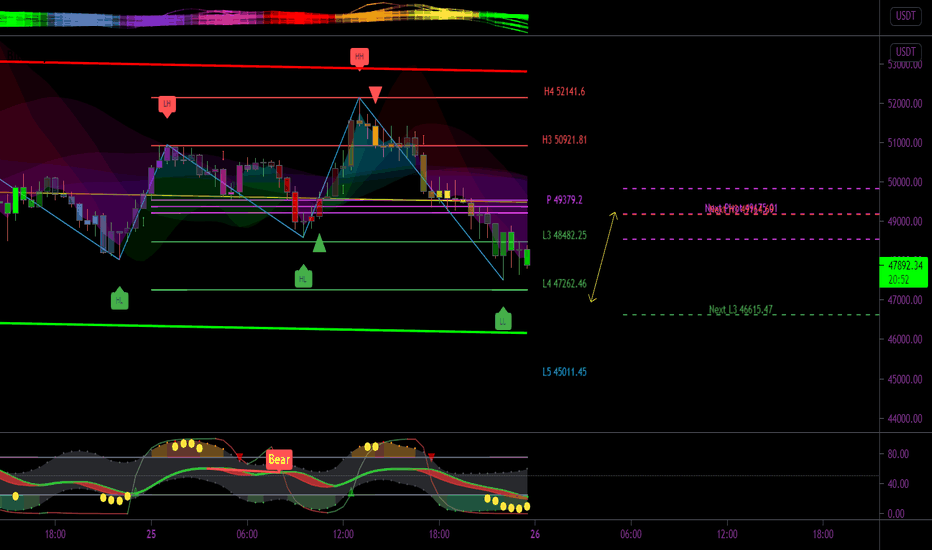The width and height of the screenshot is (932, 550).
Task: Click the 26 date label on time axis
Action: point(535,534)
